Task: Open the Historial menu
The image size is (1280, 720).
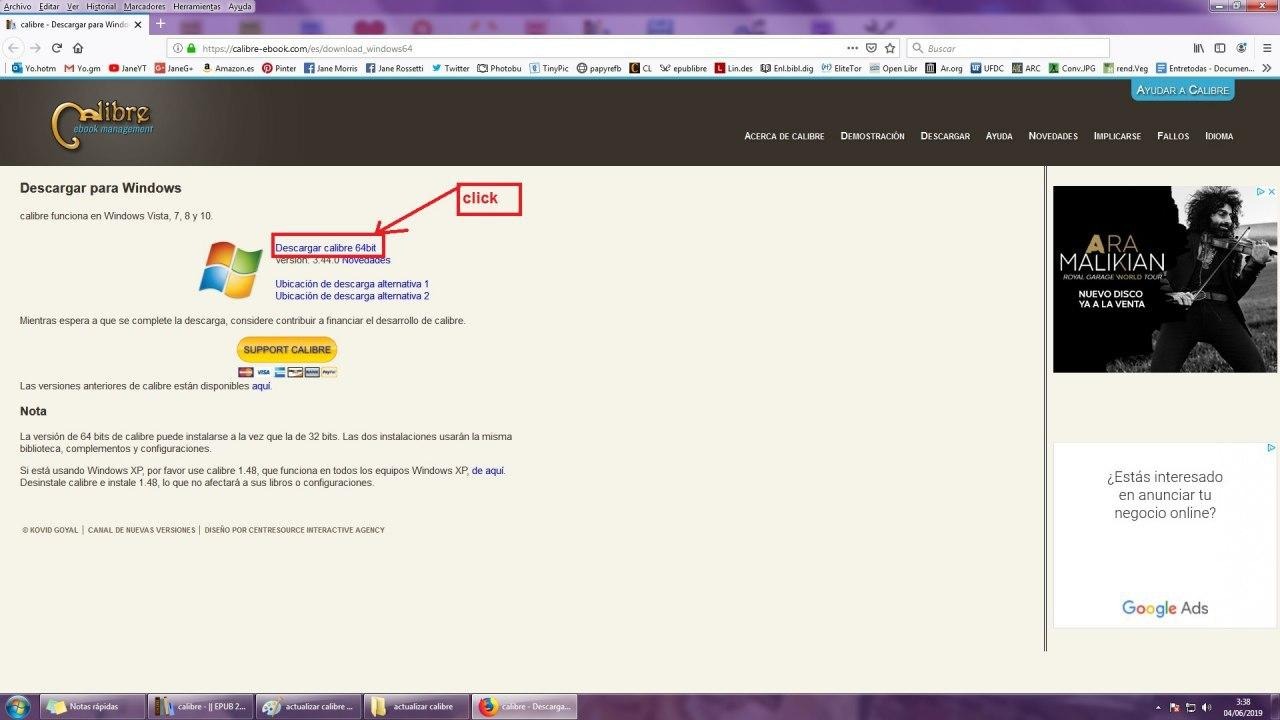Action: point(101,6)
